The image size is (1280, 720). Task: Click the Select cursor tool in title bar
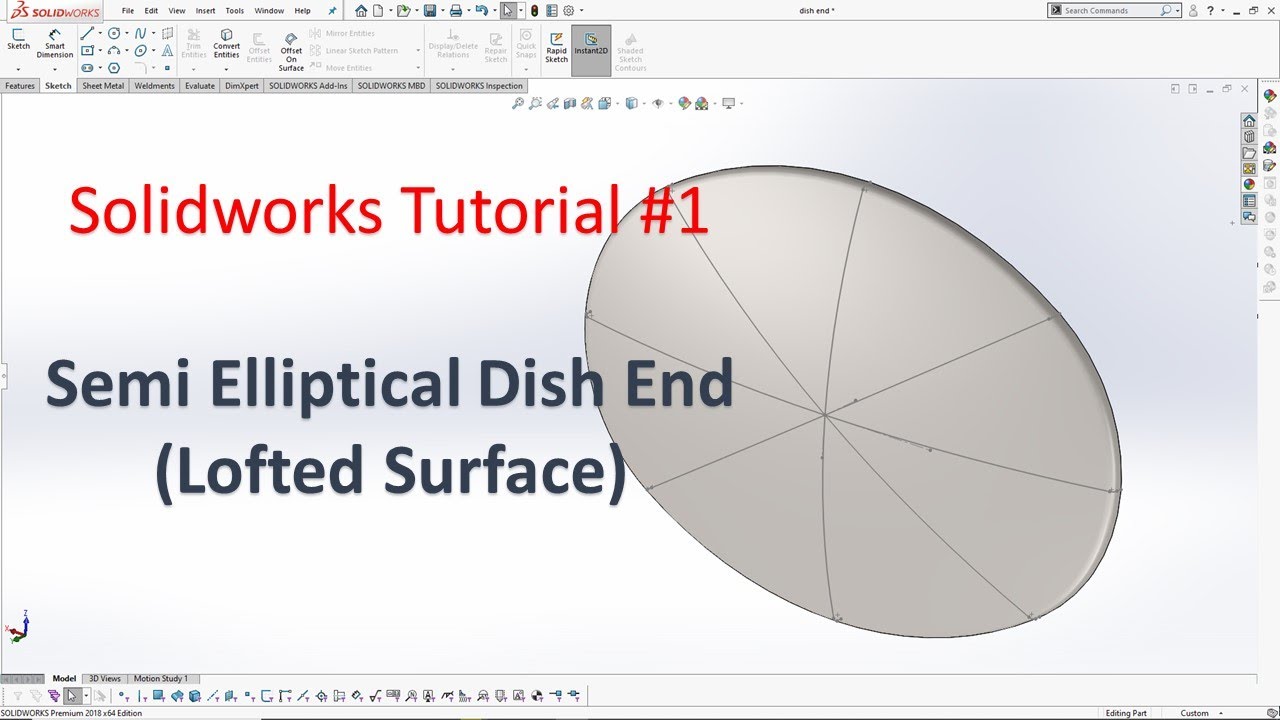click(508, 11)
